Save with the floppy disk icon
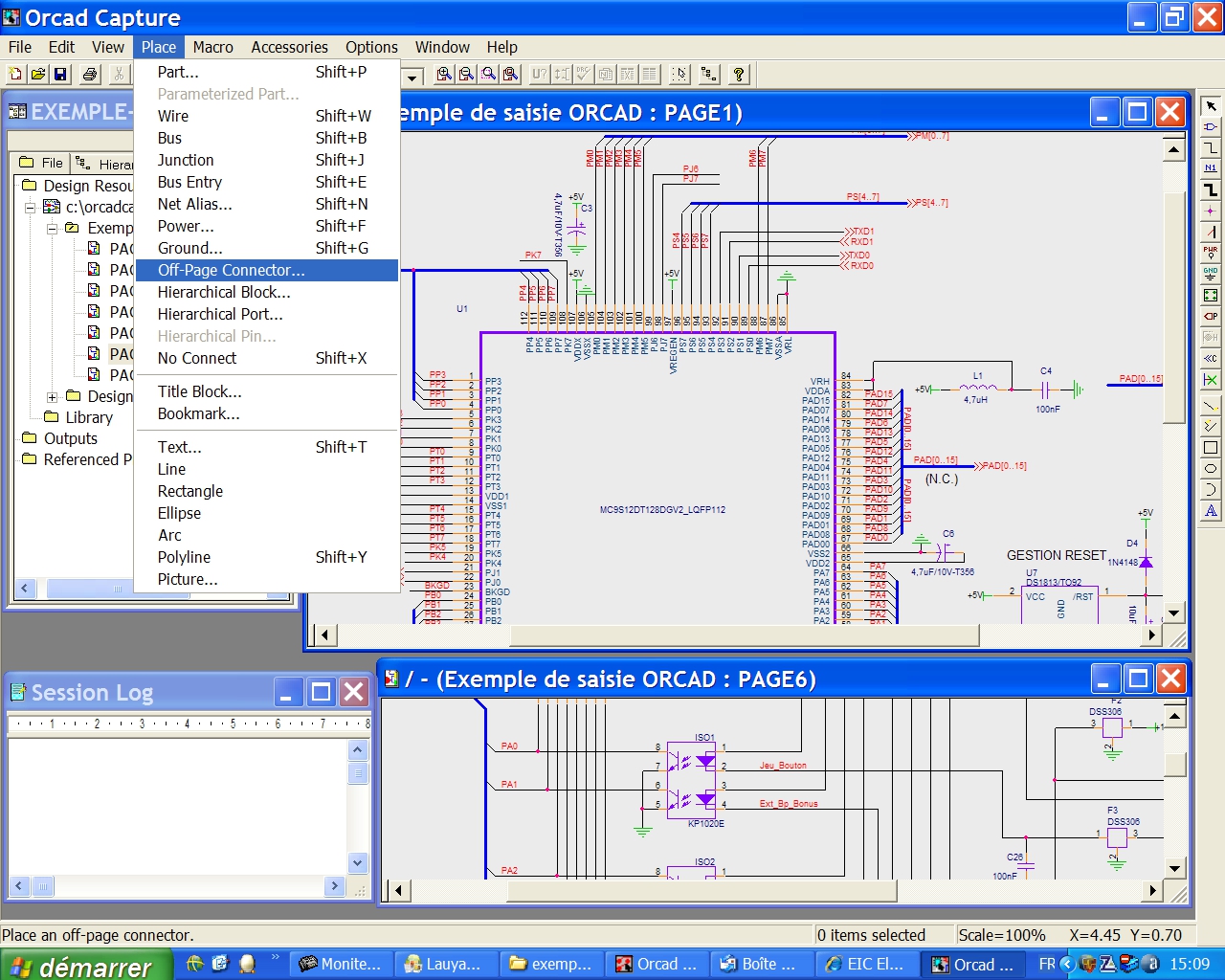1225x980 pixels. coord(59,74)
